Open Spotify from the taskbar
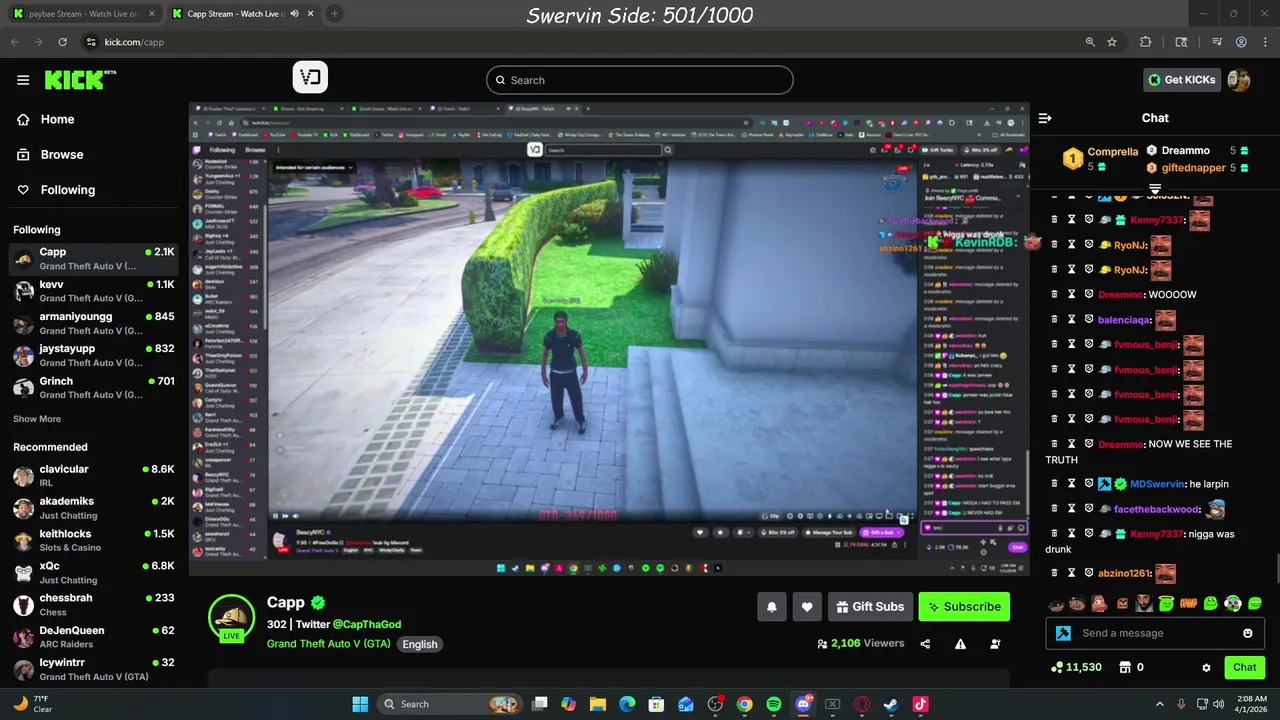The width and height of the screenshot is (1280, 720). [x=774, y=704]
